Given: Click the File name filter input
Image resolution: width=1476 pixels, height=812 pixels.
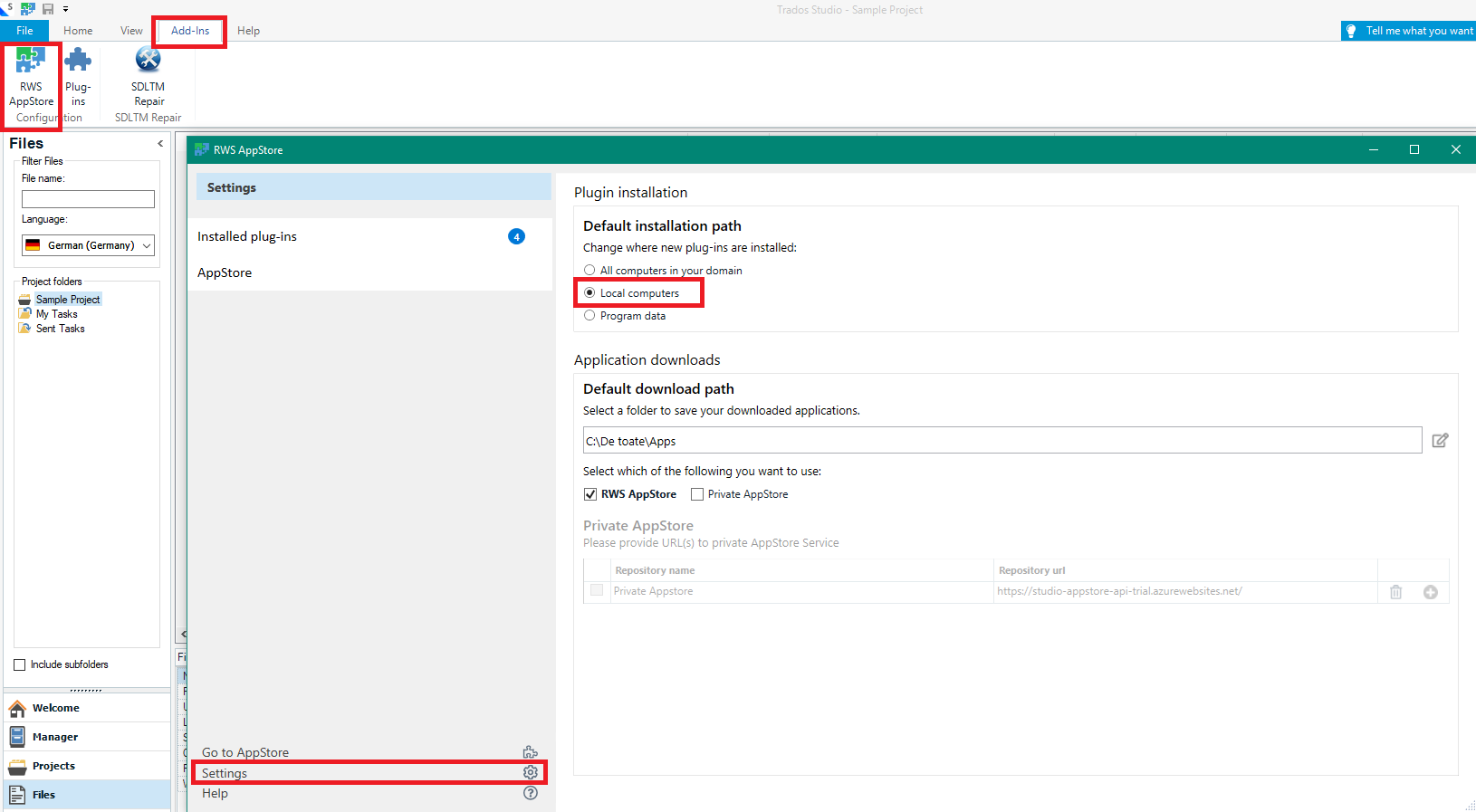Looking at the screenshot, I should pos(88,199).
